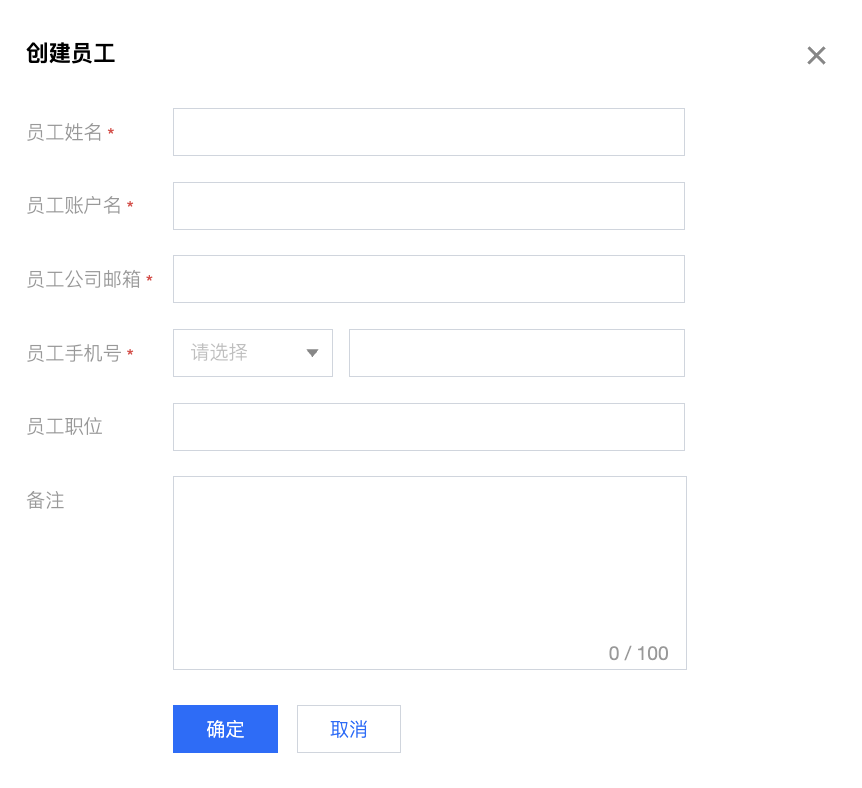This screenshot has height=788, width=862.
Task: Select the phone number input field
Action: click(x=516, y=353)
